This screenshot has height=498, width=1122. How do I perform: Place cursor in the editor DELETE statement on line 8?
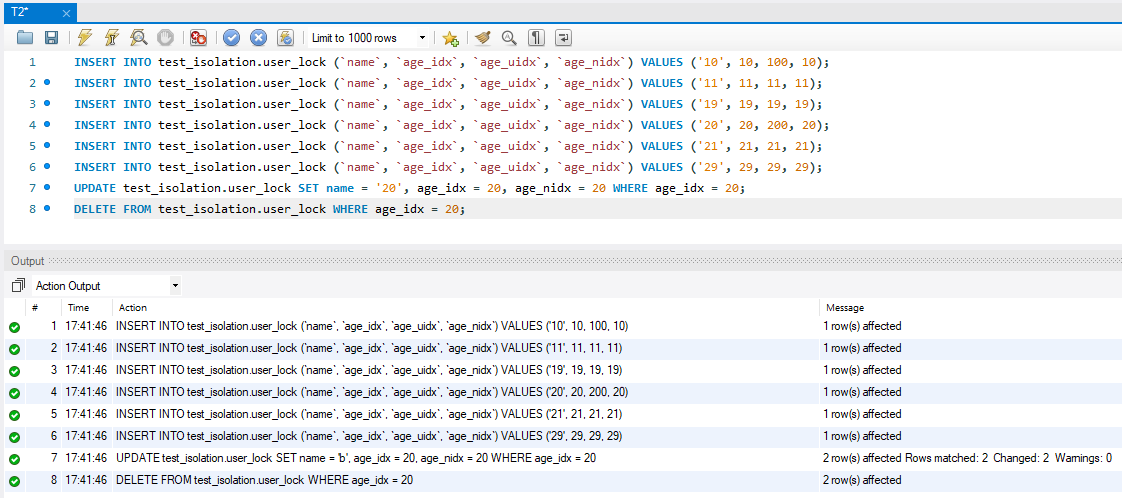coord(269,210)
